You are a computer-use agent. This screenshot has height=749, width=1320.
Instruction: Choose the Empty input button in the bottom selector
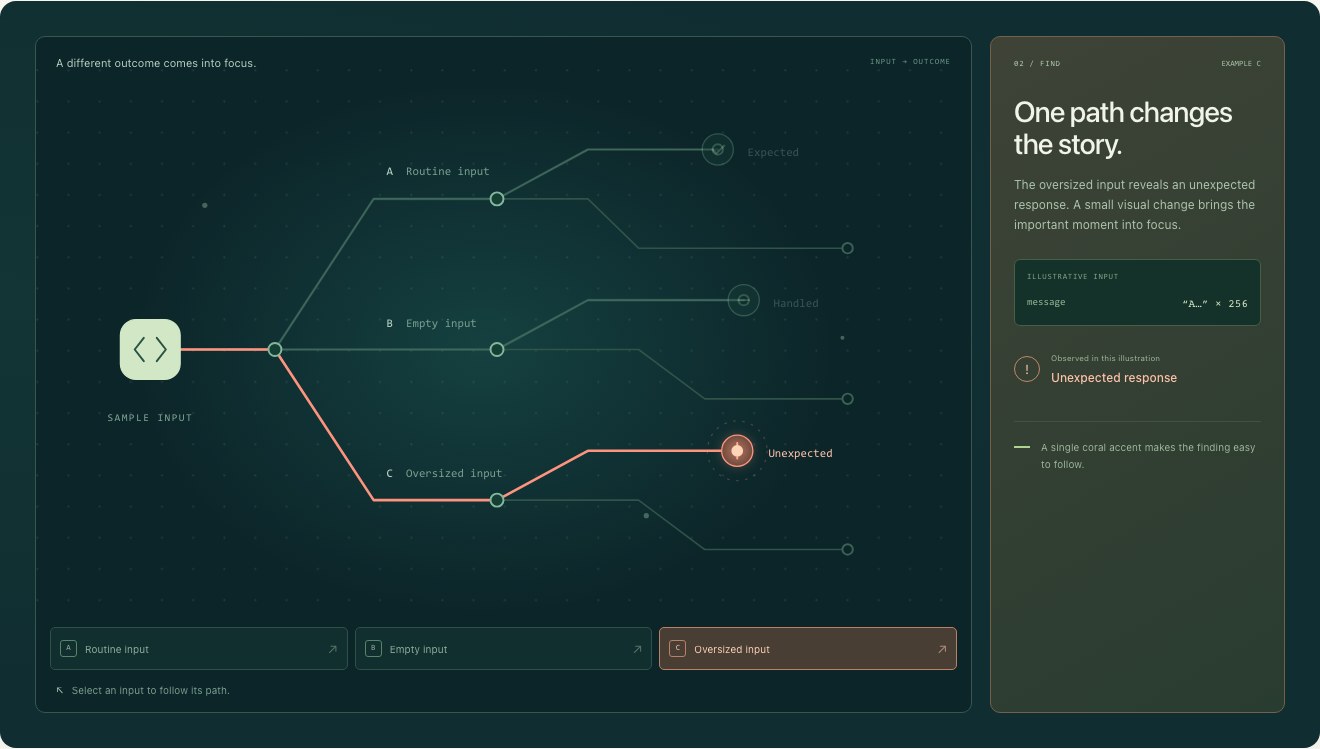503,648
